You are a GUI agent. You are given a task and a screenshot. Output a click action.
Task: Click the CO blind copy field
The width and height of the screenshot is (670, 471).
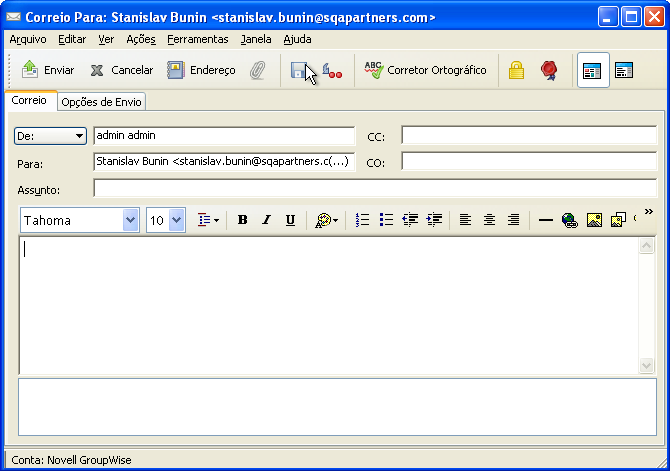(529, 162)
